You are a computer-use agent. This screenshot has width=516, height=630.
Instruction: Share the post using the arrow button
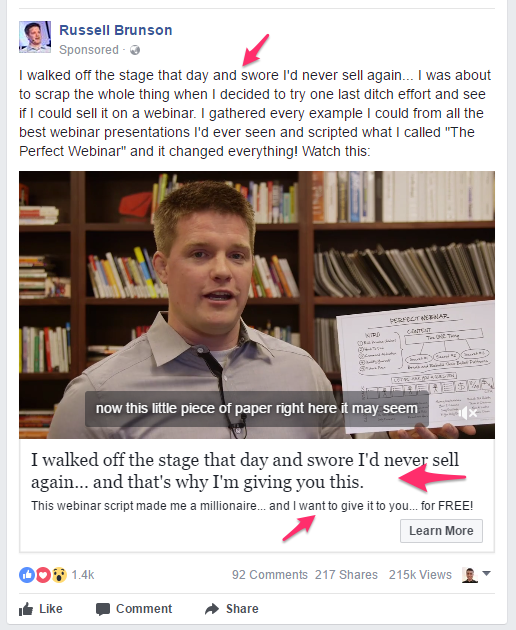coord(231,609)
